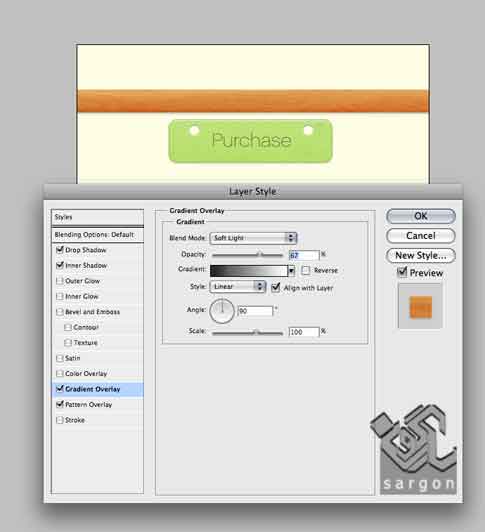Toggle the Preview checkbox
This screenshot has width=485, height=532.
point(402,272)
